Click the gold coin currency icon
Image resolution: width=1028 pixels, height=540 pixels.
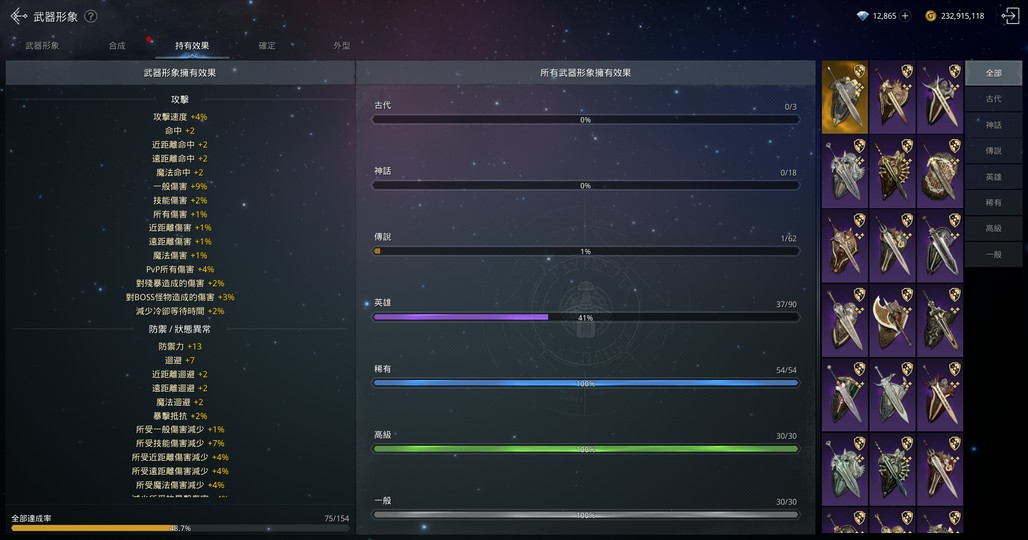(930, 16)
